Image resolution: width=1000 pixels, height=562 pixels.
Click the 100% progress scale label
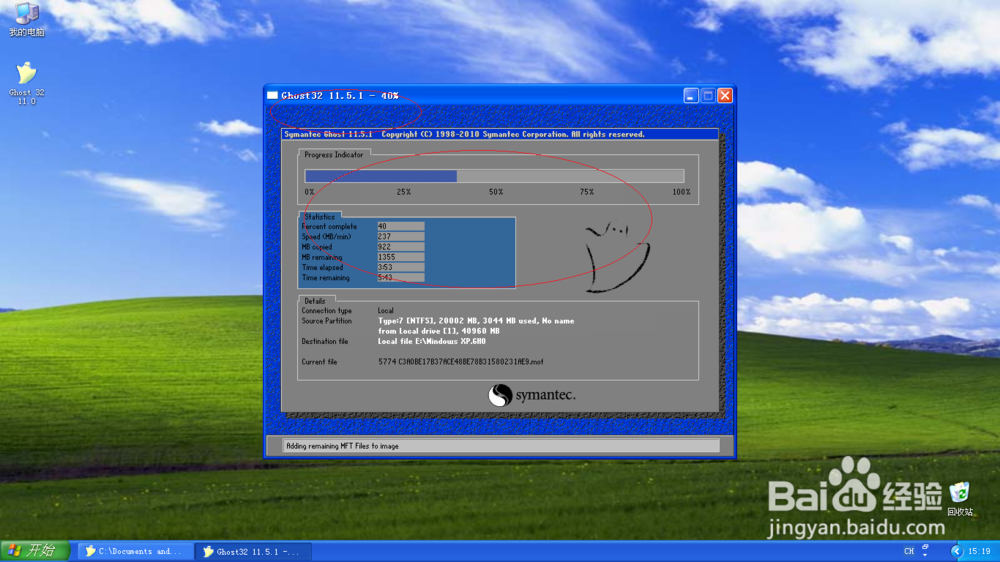[x=681, y=192]
